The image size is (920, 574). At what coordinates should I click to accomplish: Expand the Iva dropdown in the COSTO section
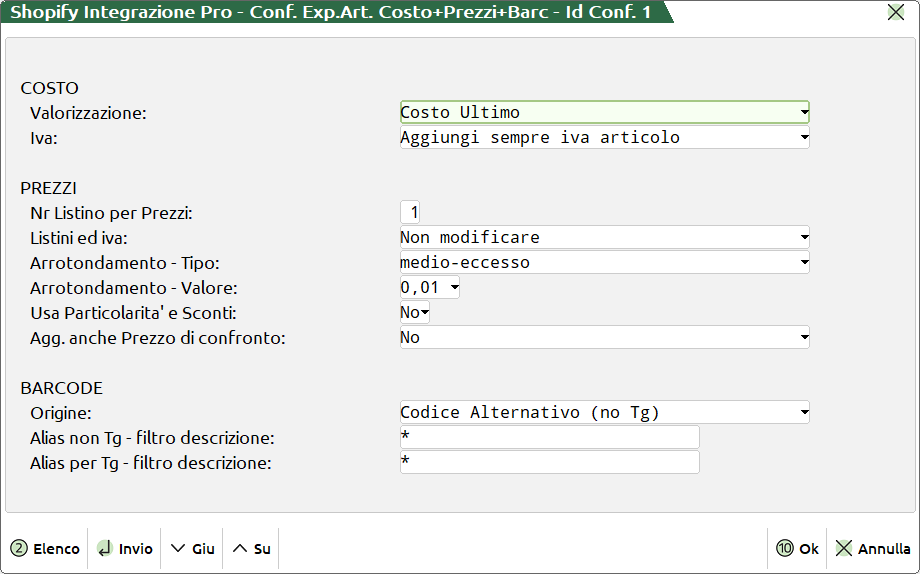(604, 137)
